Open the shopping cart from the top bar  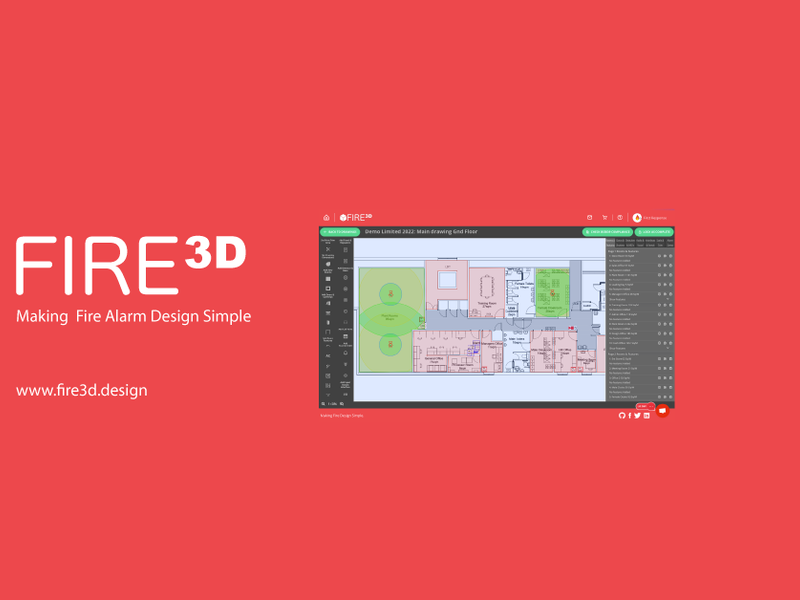pos(605,217)
